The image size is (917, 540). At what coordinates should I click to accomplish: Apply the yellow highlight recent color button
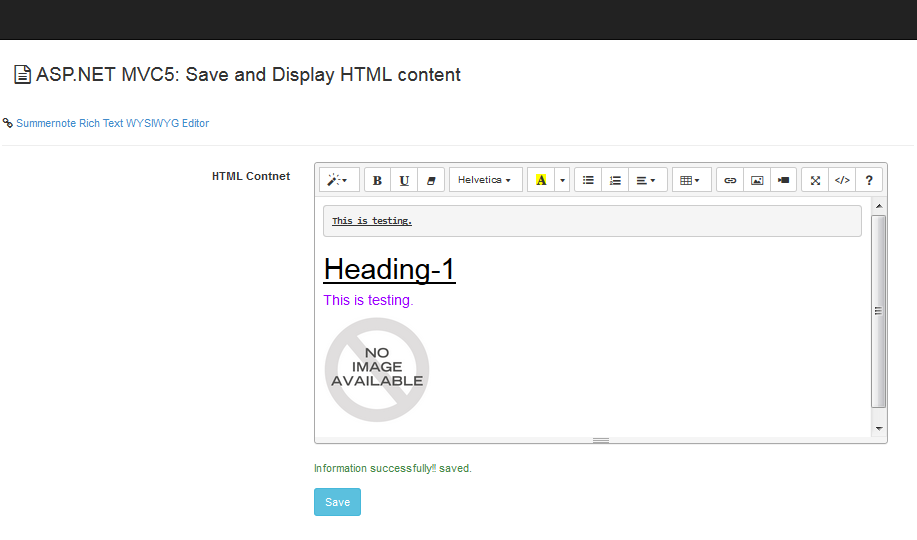pos(541,180)
